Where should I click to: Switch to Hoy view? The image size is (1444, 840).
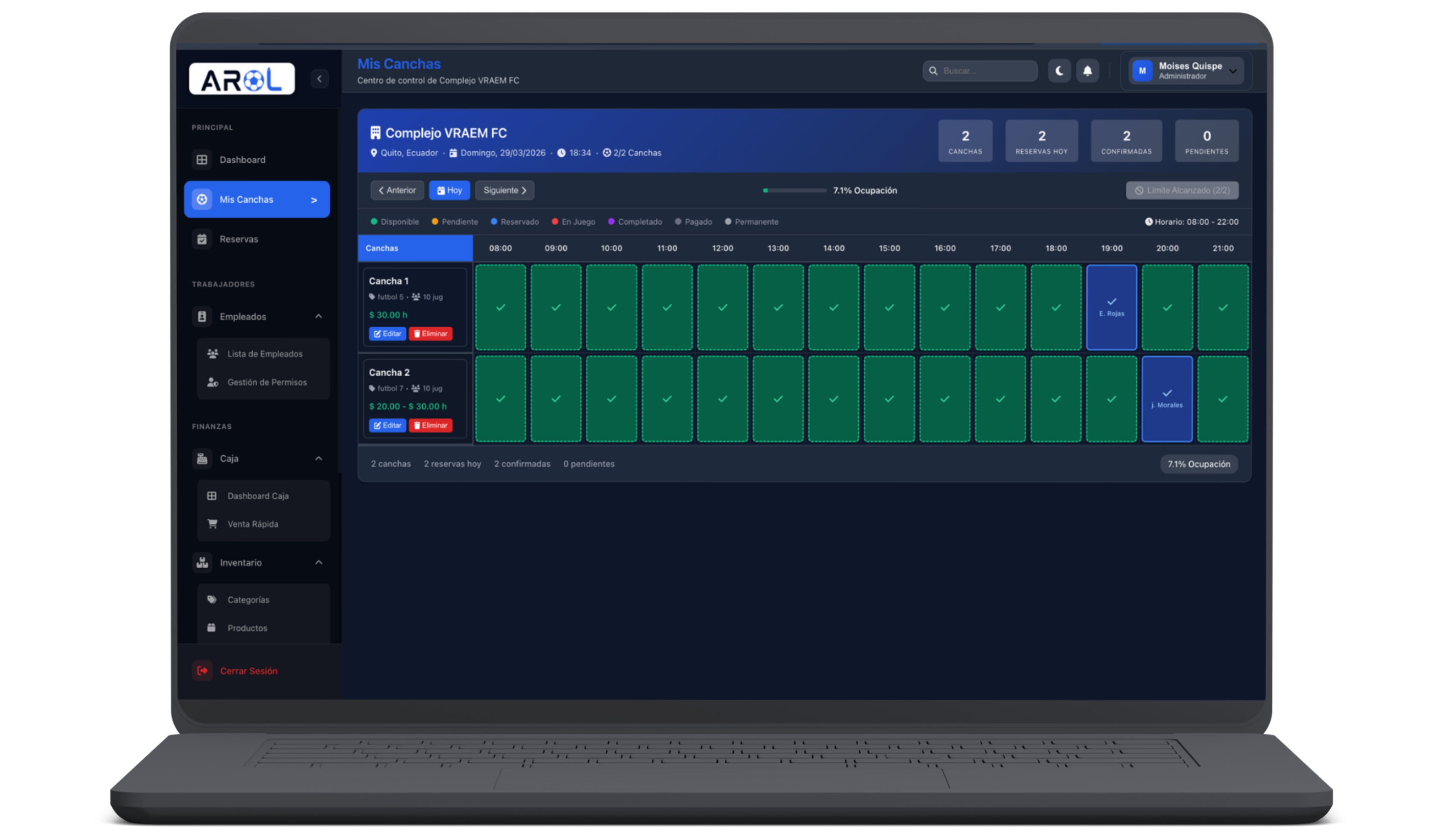click(x=449, y=190)
